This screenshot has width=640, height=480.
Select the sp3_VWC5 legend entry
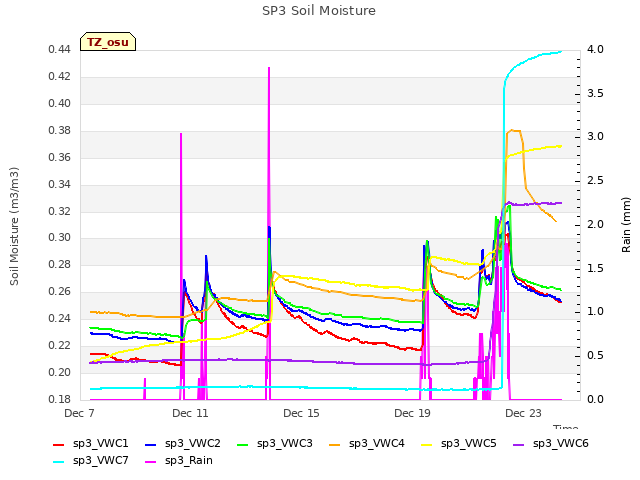click(459, 443)
